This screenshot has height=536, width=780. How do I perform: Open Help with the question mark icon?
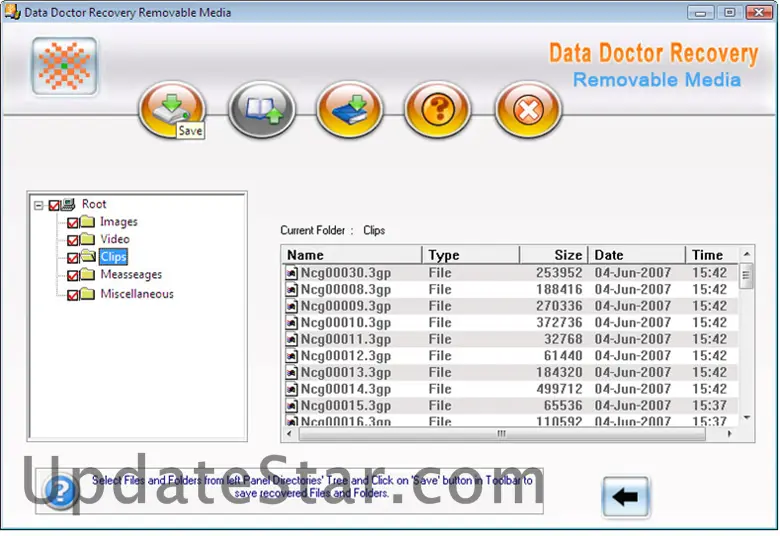point(438,108)
